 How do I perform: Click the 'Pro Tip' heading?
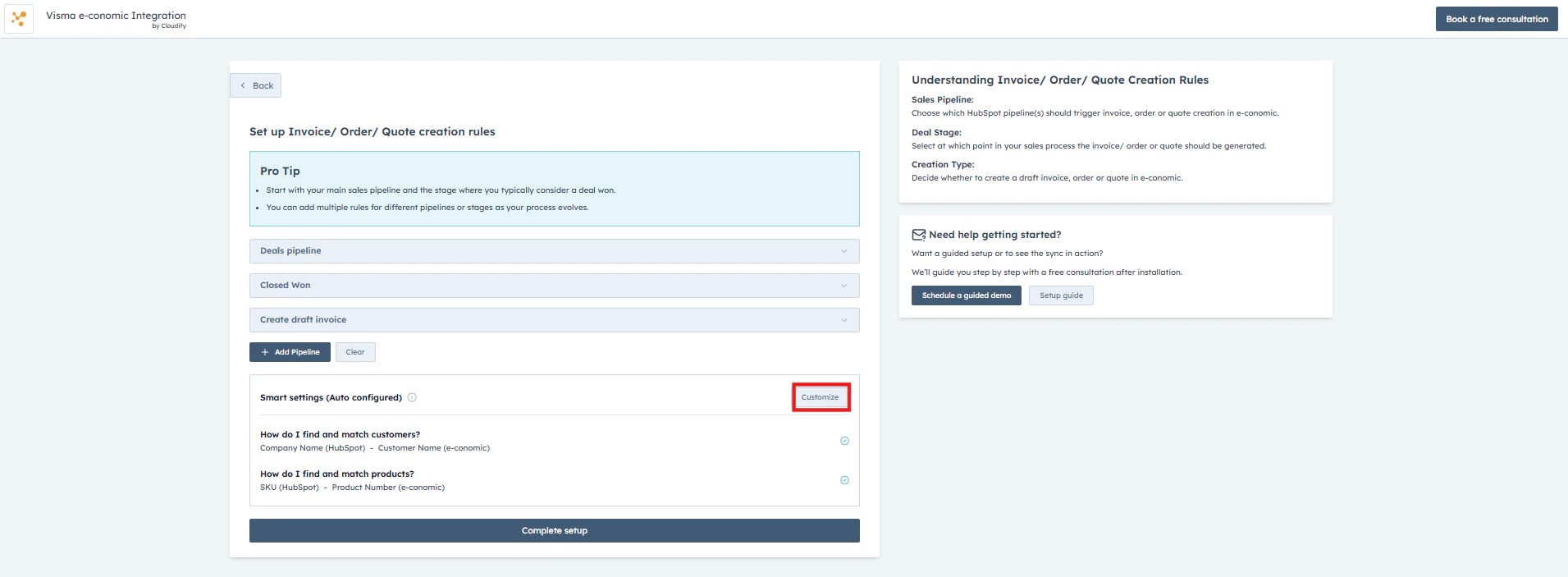coord(280,171)
